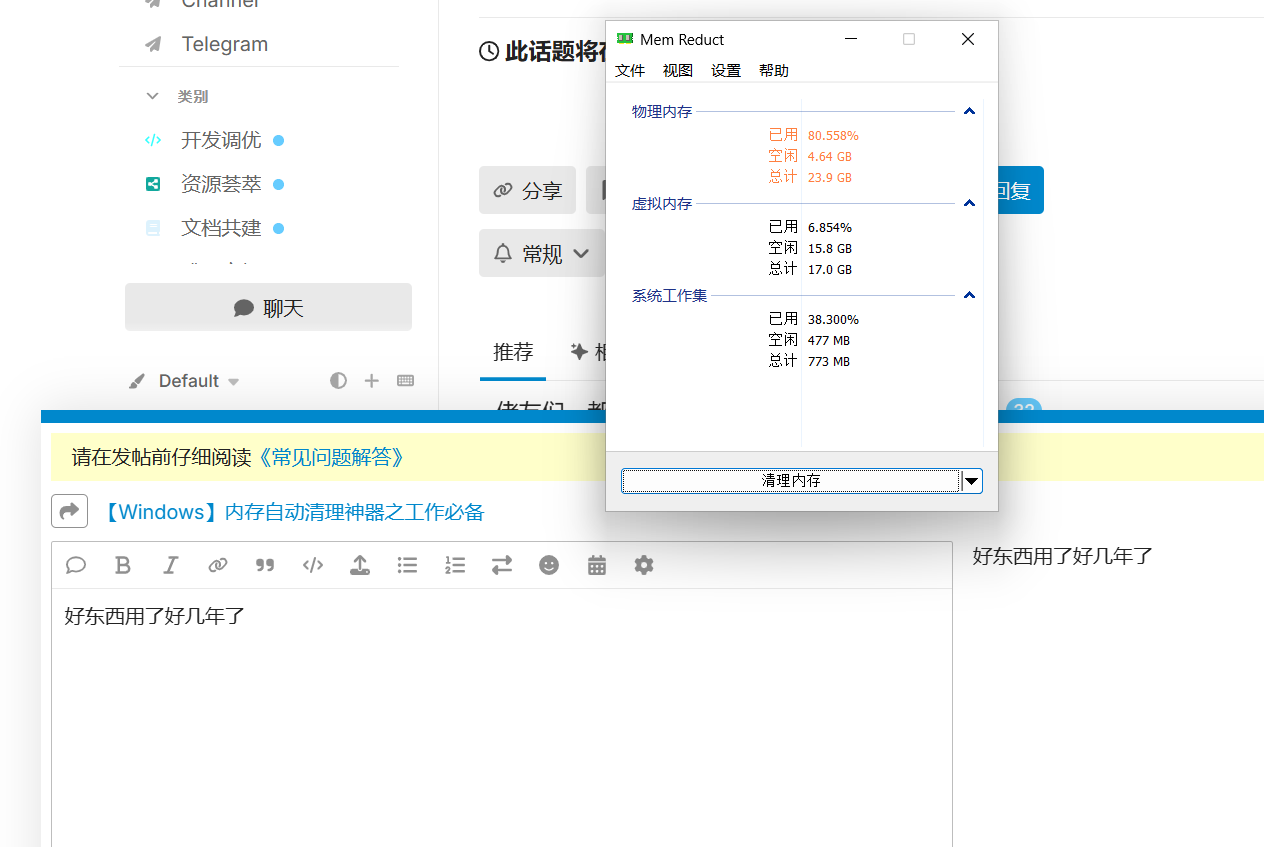The height and width of the screenshot is (847, 1264).
Task: Open the 常规 notification level dropdown
Action: tap(541, 254)
